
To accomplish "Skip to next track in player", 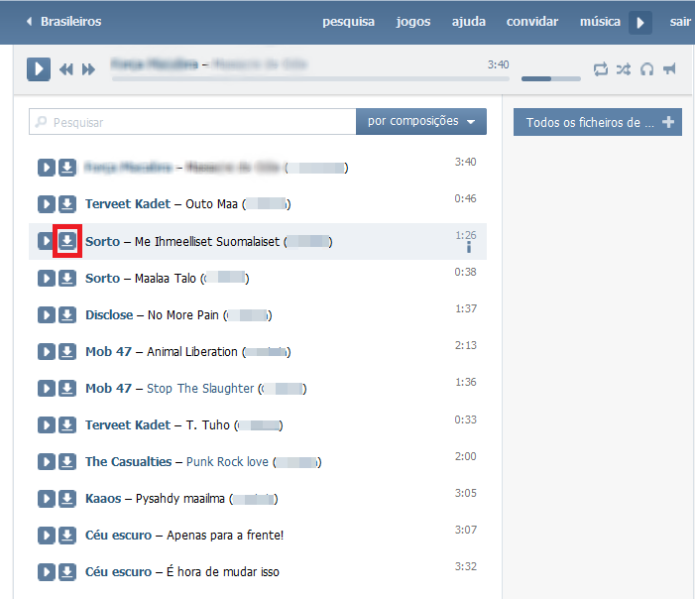I will [88, 70].
